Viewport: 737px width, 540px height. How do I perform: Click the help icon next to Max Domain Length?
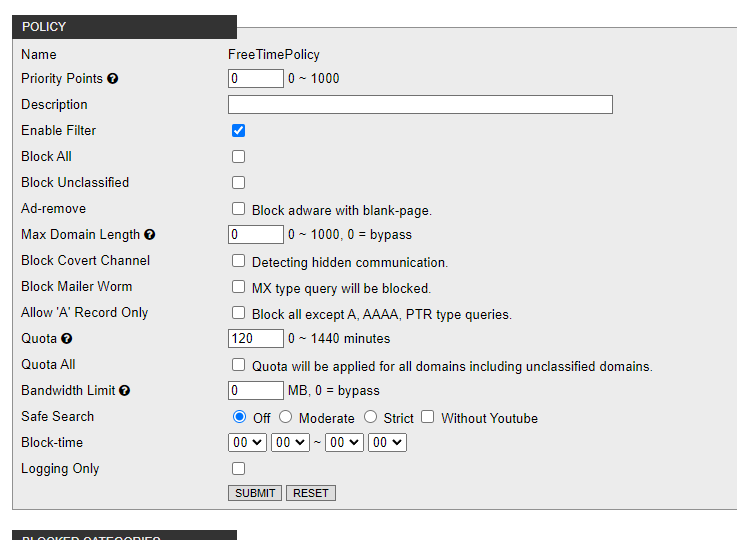click(150, 235)
